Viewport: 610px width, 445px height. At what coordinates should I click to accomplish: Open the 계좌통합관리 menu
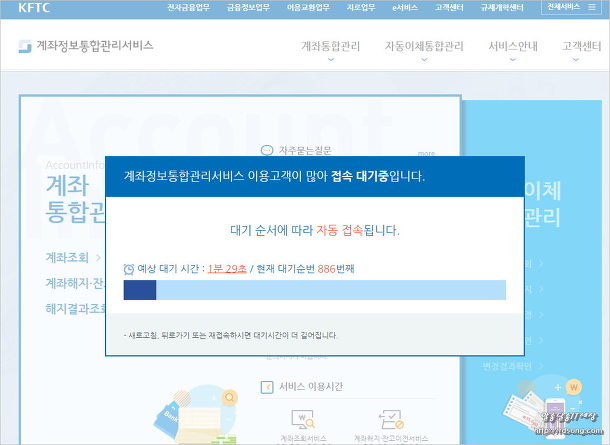pyautogui.click(x=331, y=47)
